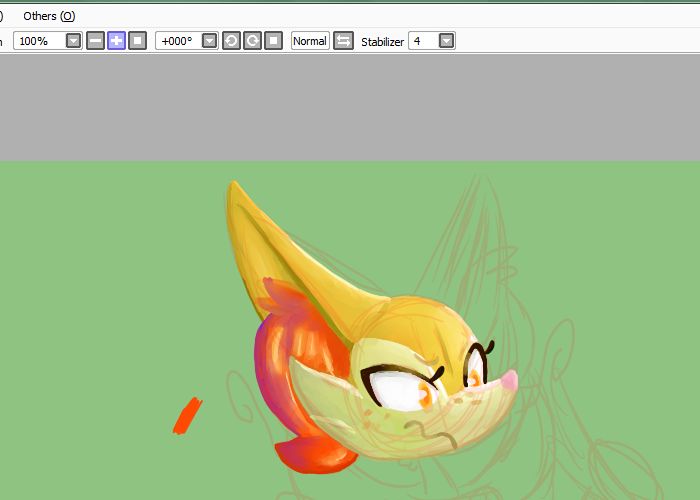Flip the canvas view horizontally
This screenshot has height=500, width=700.
click(x=343, y=41)
